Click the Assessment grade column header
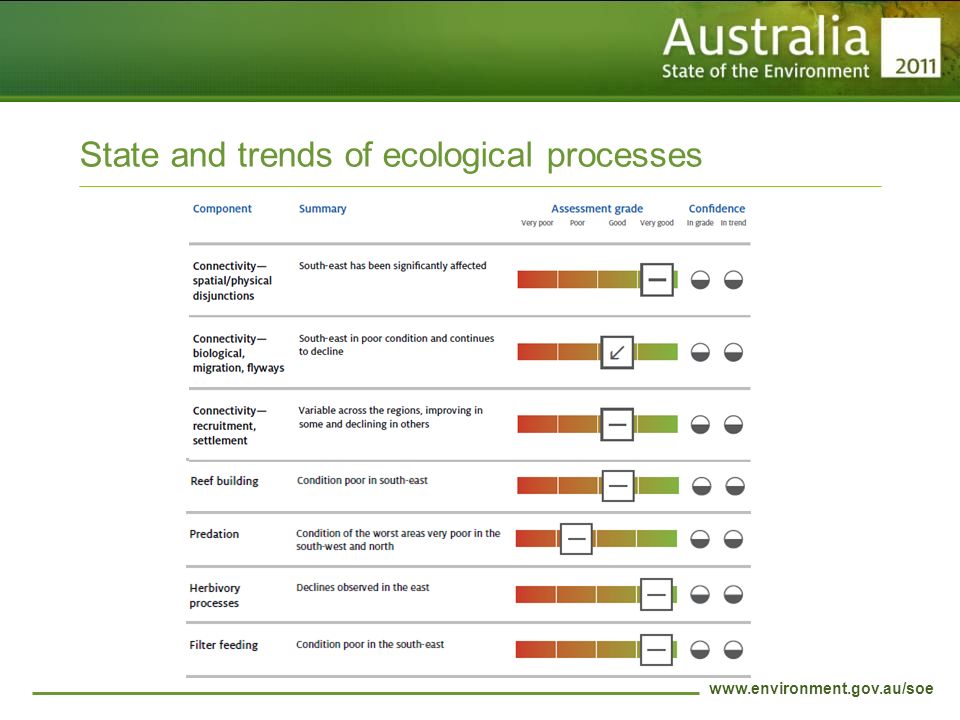This screenshot has height=720, width=960. [597, 209]
